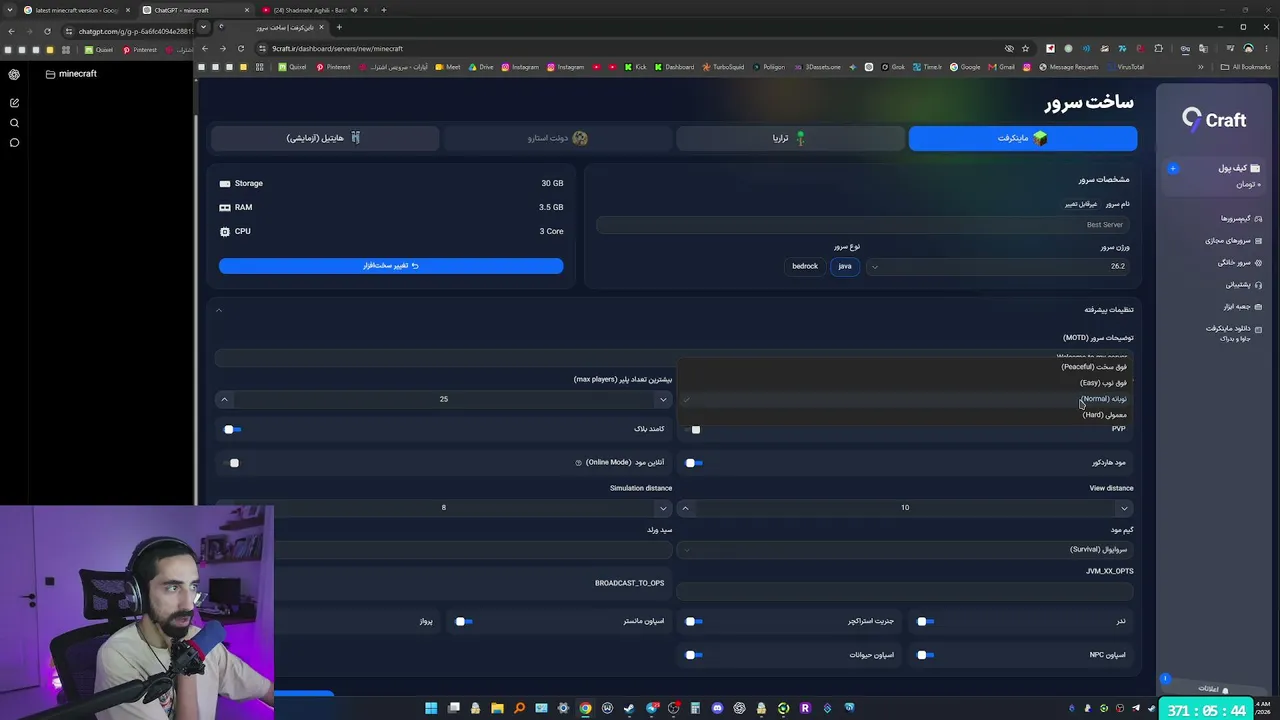Open Kick bookmark
The image size is (1280, 720).
click(636, 67)
